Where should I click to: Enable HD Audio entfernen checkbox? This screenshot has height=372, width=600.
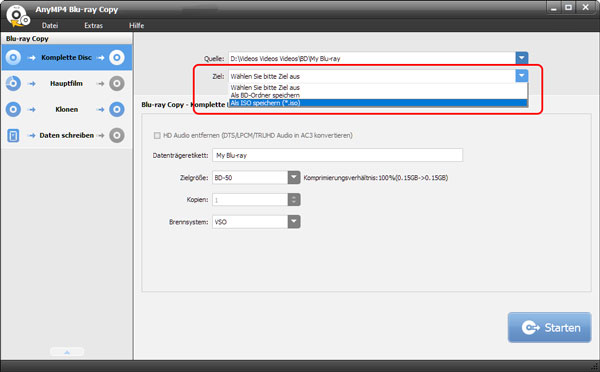pos(157,135)
